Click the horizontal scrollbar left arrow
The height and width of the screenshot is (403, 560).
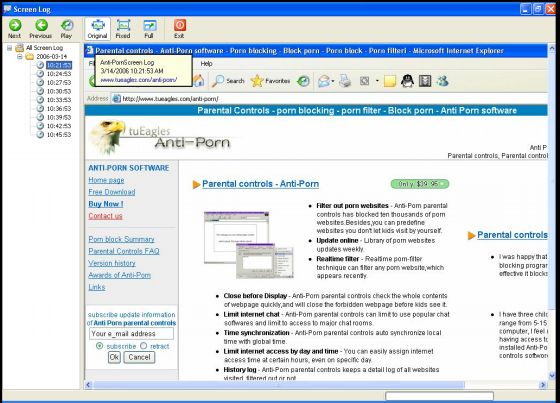(88, 385)
